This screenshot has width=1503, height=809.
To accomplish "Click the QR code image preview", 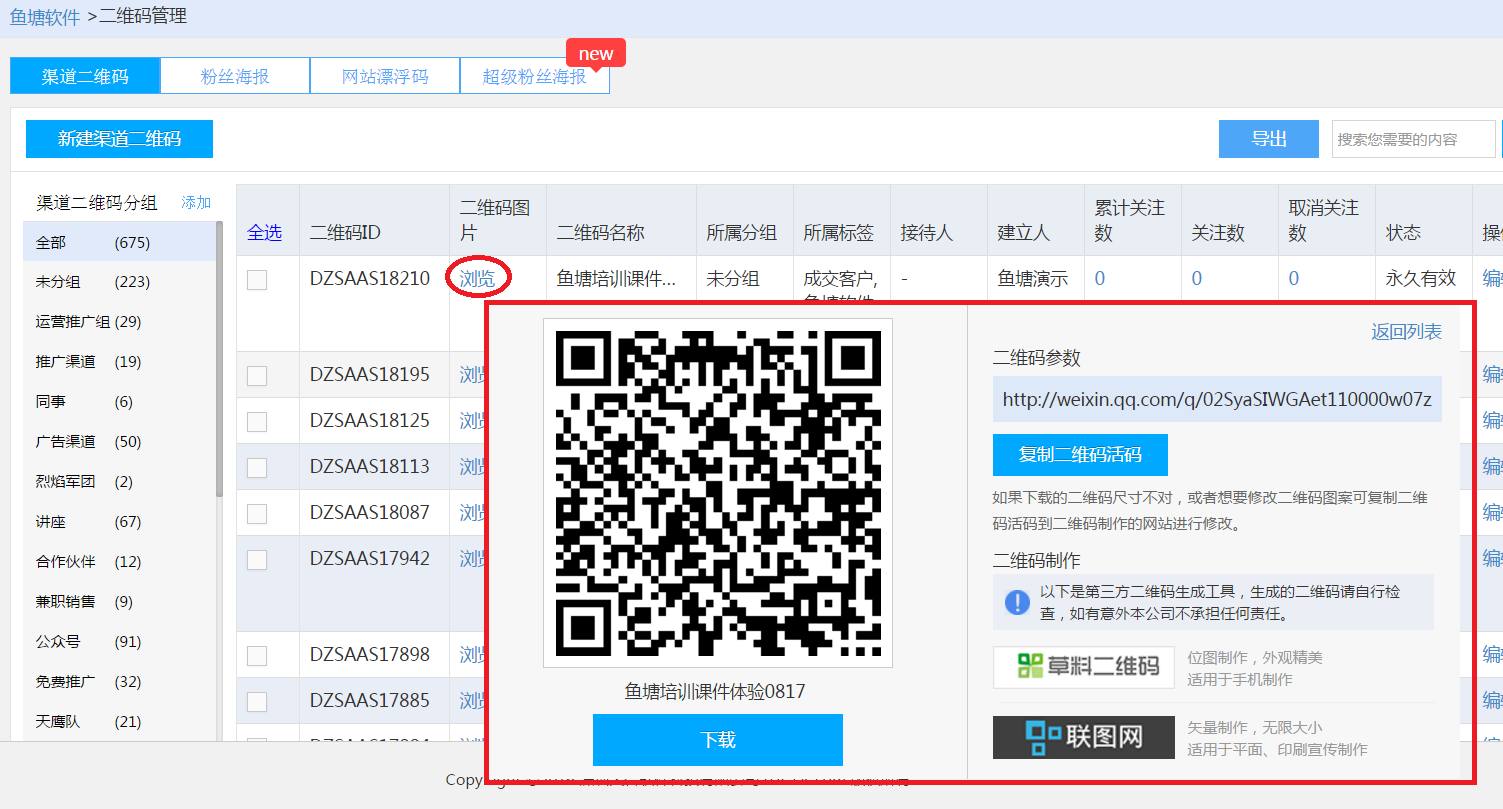I will [718, 493].
